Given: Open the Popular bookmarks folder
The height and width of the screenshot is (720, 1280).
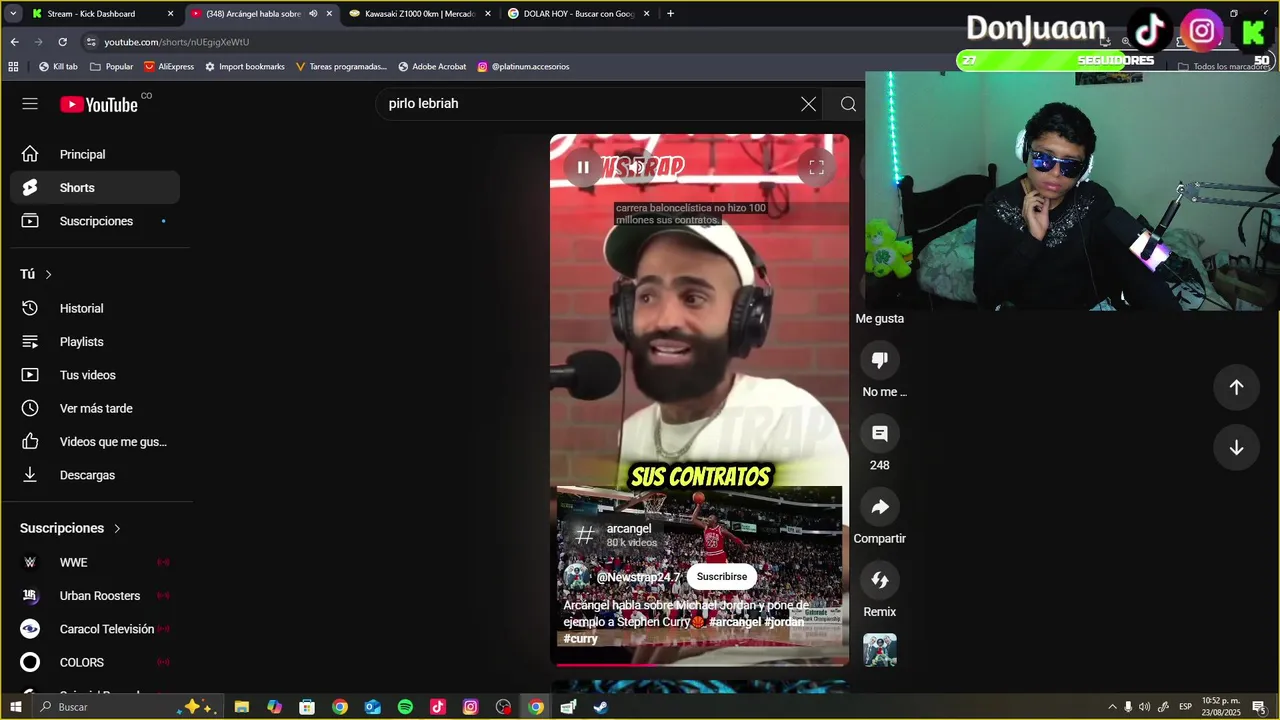Looking at the screenshot, I should [112, 67].
